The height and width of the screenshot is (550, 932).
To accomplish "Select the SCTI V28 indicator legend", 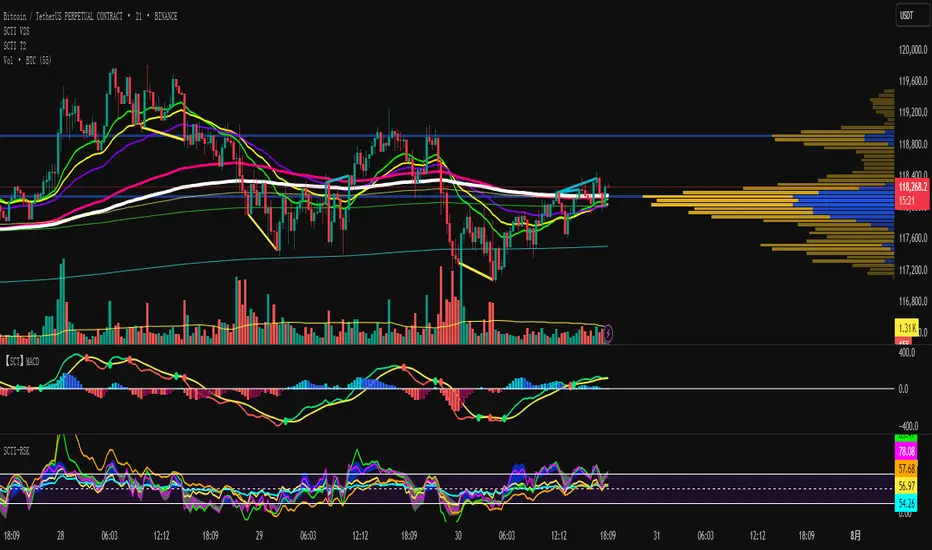I will (16, 31).
